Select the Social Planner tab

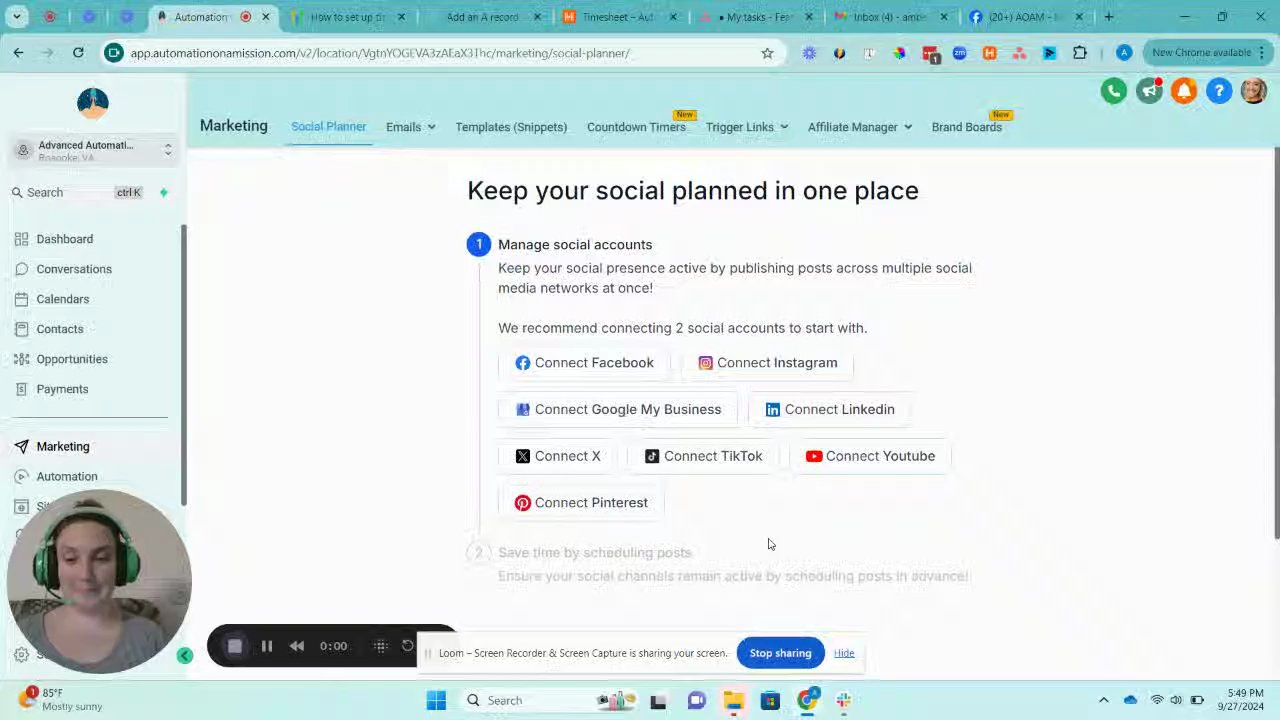pos(328,127)
